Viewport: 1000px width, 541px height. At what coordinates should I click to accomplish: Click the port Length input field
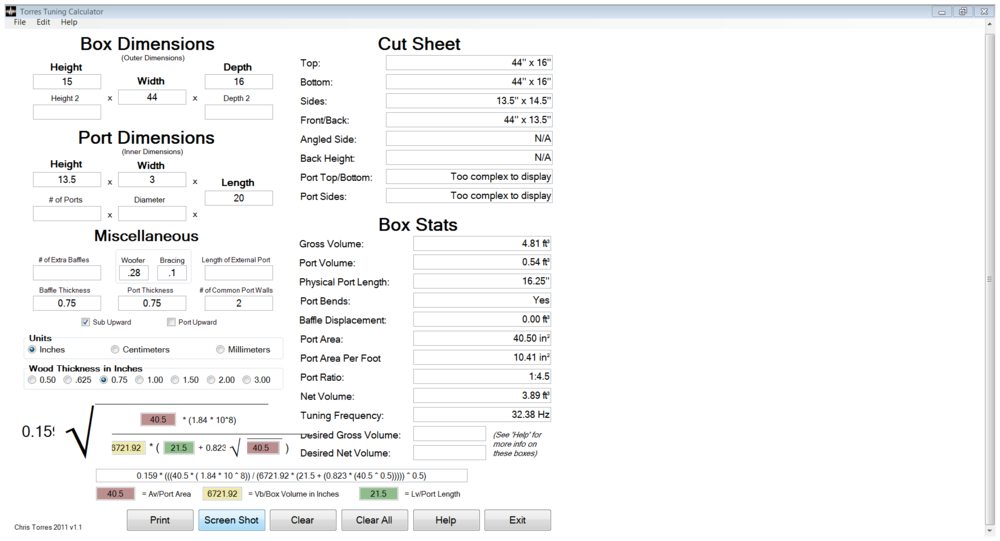click(x=239, y=198)
